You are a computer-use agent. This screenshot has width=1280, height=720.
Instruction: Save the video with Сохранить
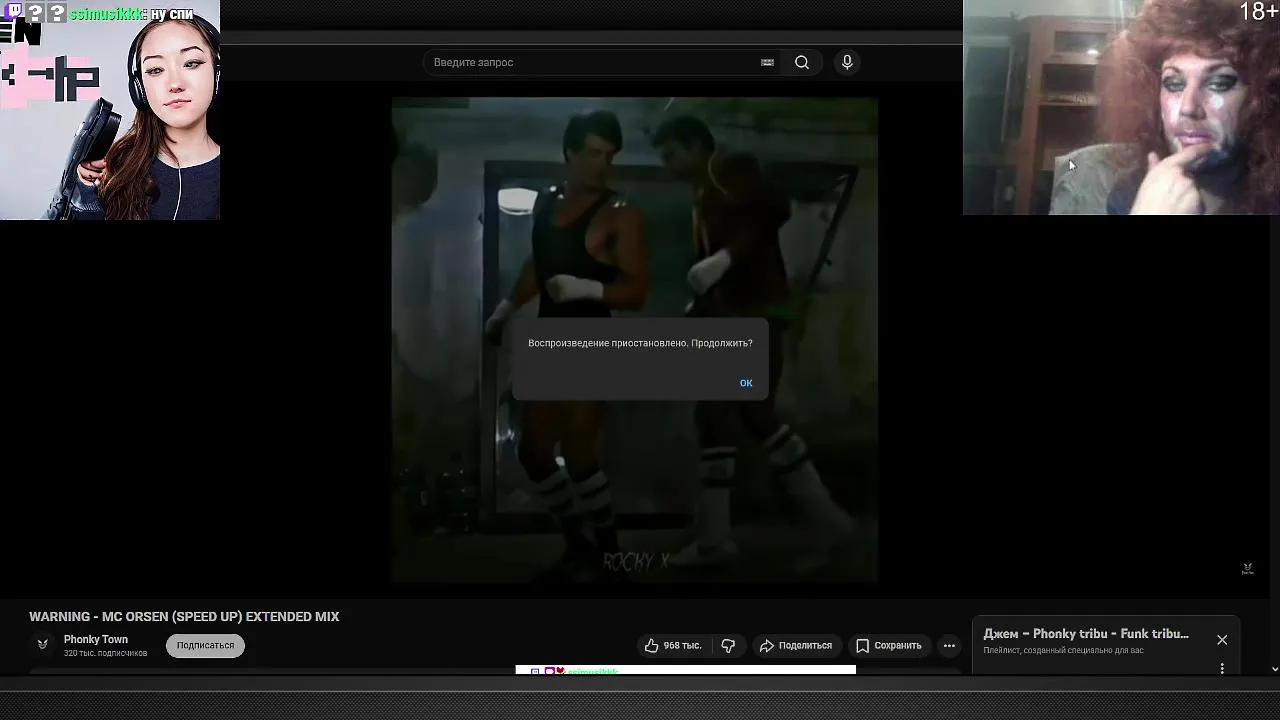click(x=888, y=646)
